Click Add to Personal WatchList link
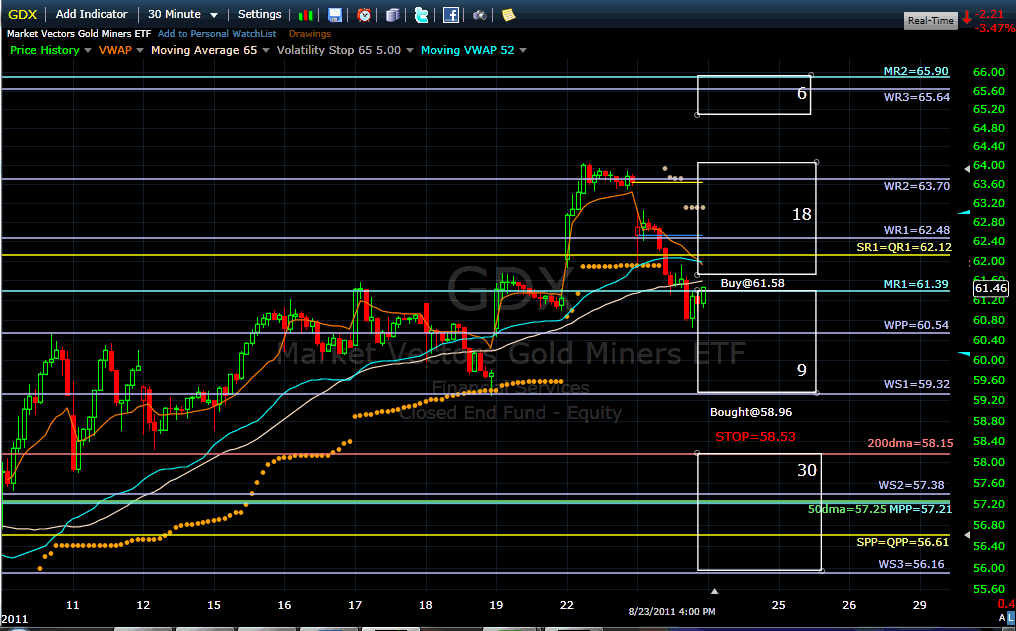Viewport: 1016px width, 631px height. coord(217,34)
